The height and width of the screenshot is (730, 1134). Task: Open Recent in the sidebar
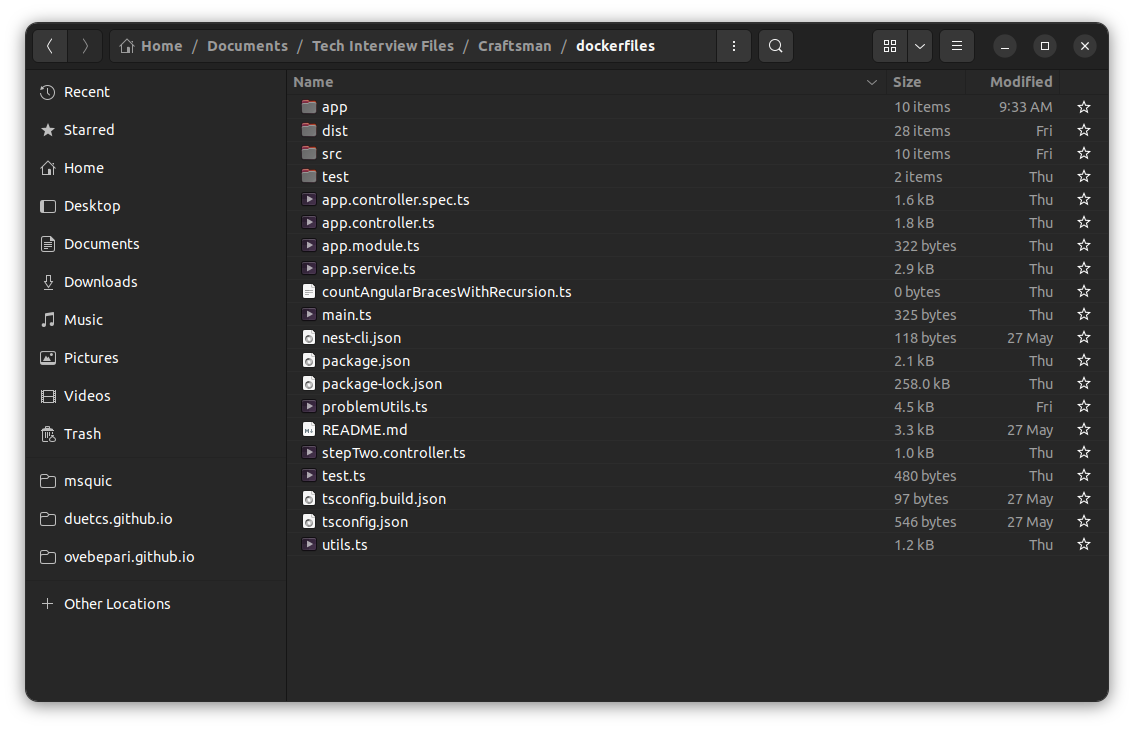point(155,92)
